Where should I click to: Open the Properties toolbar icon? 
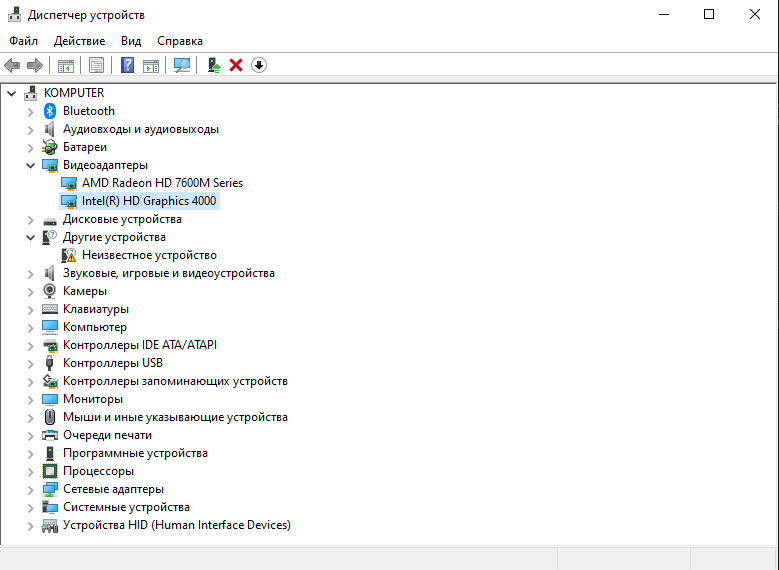96,65
